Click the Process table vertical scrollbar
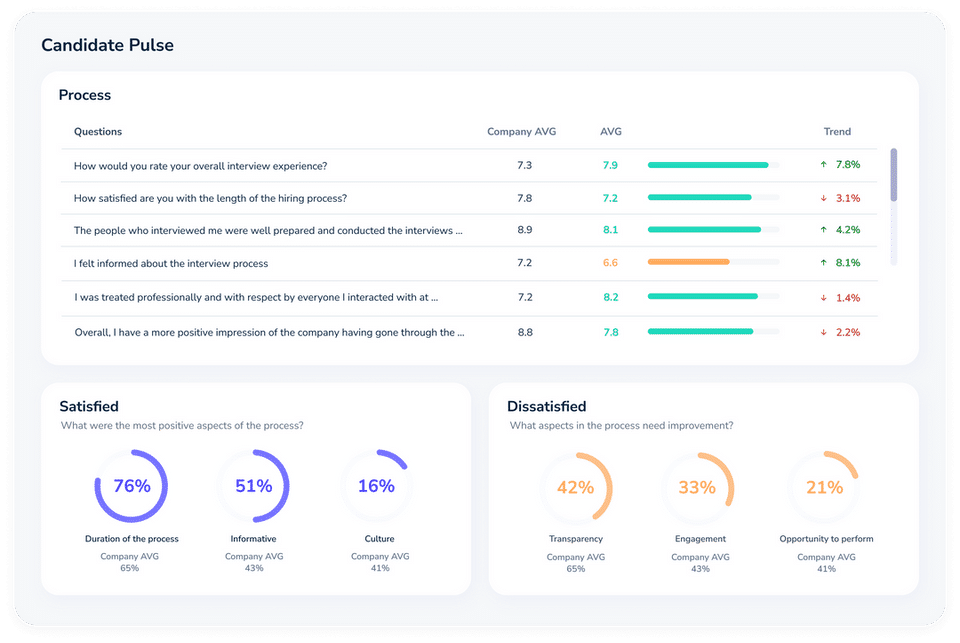960x643 pixels. click(894, 206)
